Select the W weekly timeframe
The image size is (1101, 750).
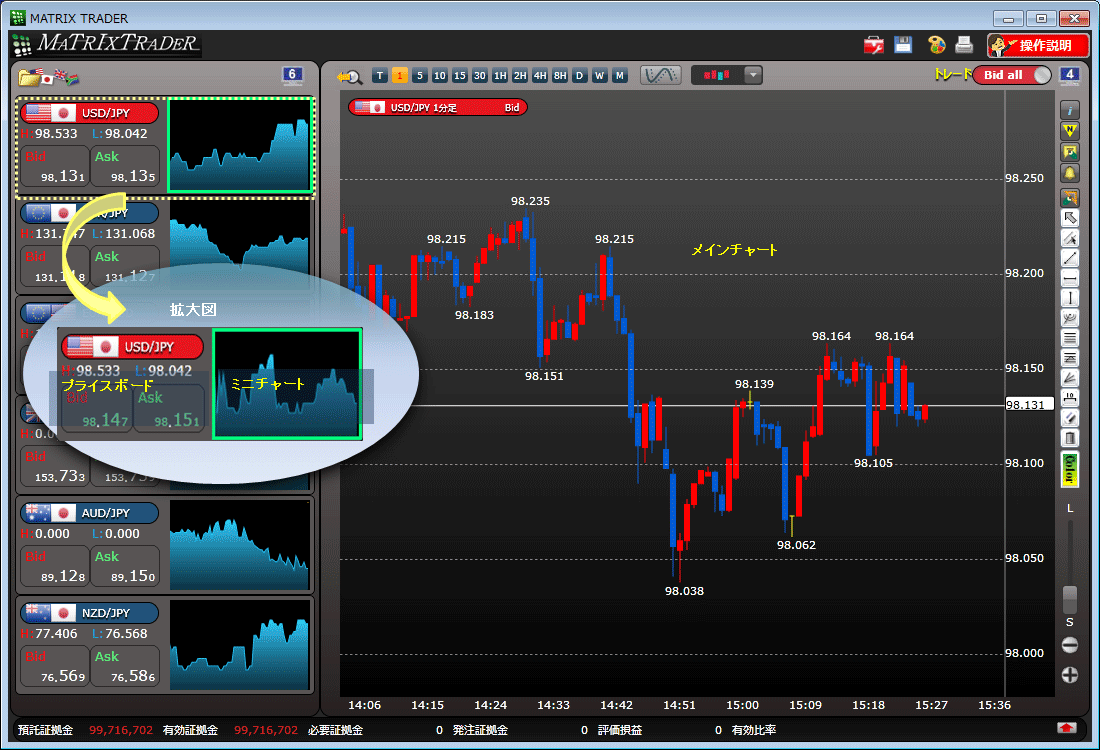click(x=599, y=75)
